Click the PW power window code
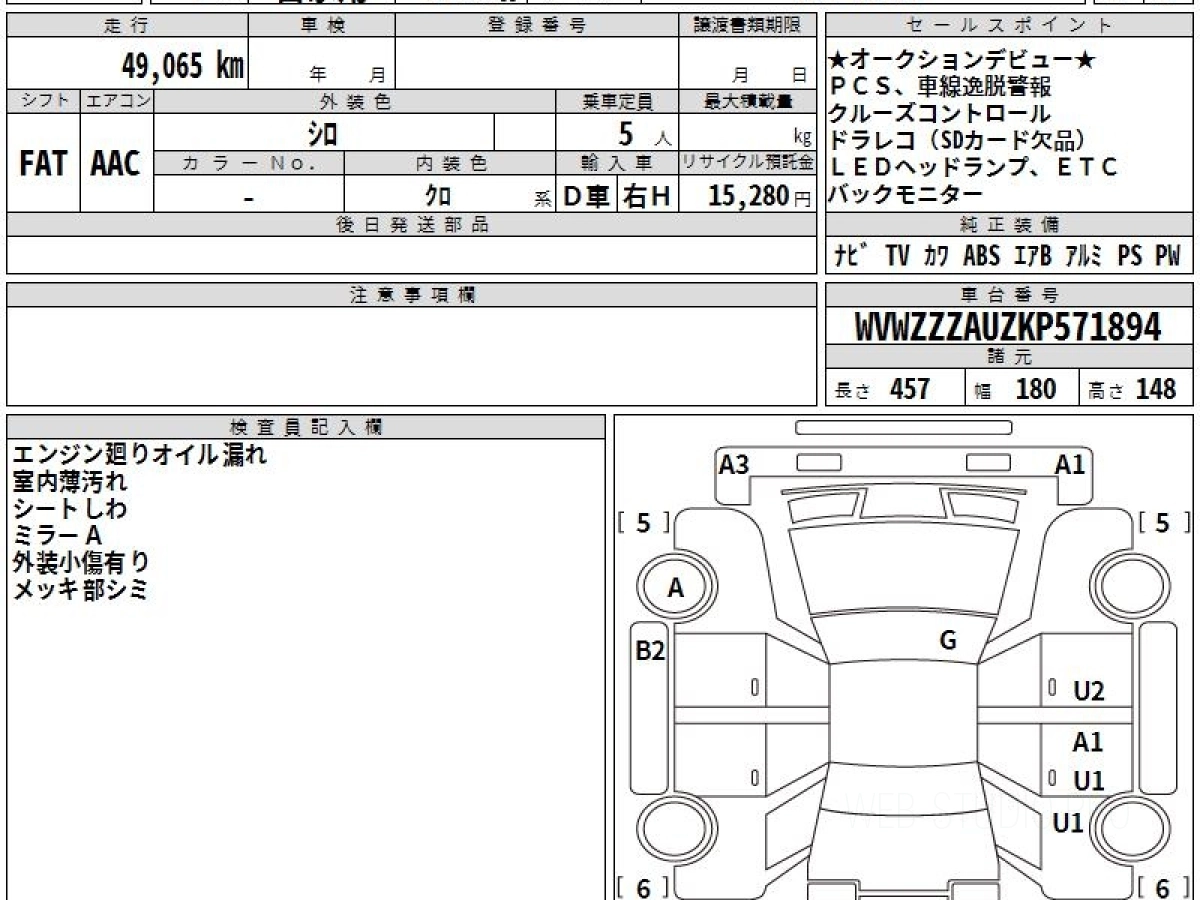The image size is (1200, 900). pyautogui.click(x=1168, y=256)
